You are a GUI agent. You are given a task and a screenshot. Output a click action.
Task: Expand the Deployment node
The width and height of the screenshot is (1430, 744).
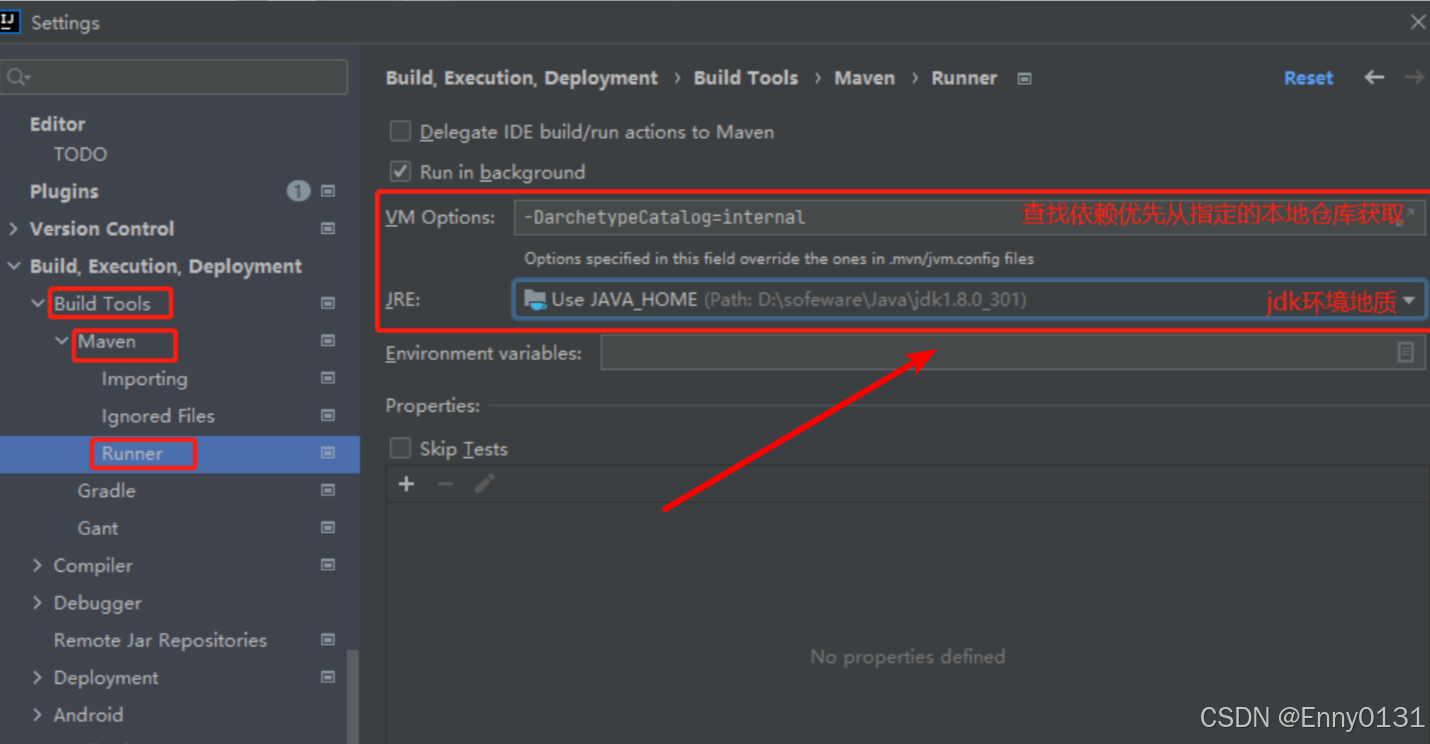pyautogui.click(x=38, y=677)
